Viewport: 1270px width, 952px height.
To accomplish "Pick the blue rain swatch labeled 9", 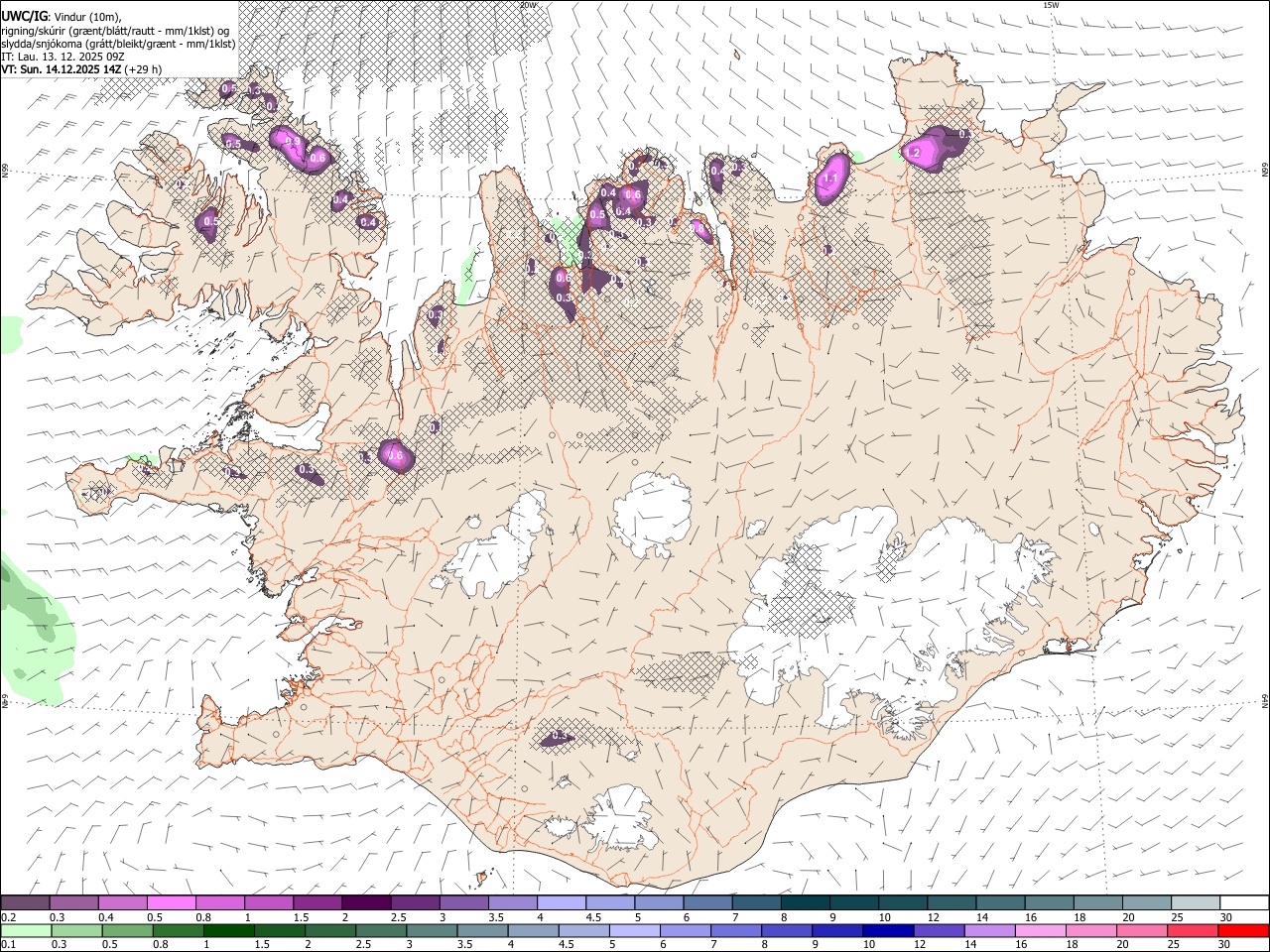I will [837, 930].
